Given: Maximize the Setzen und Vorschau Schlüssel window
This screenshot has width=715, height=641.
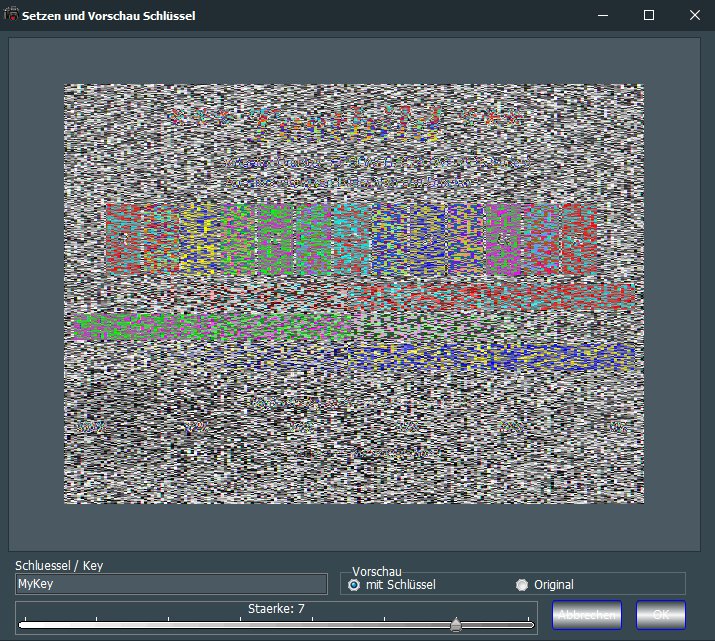Looking at the screenshot, I should click(x=648, y=16).
